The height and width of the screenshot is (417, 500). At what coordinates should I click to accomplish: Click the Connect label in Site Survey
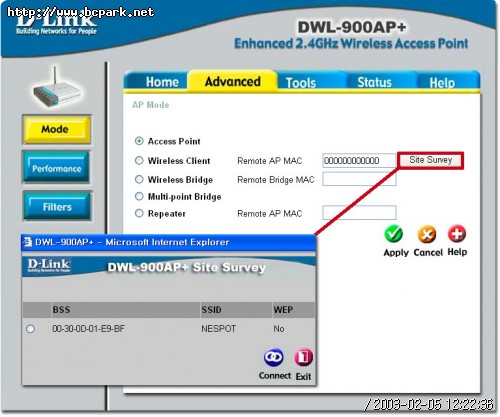275,376
